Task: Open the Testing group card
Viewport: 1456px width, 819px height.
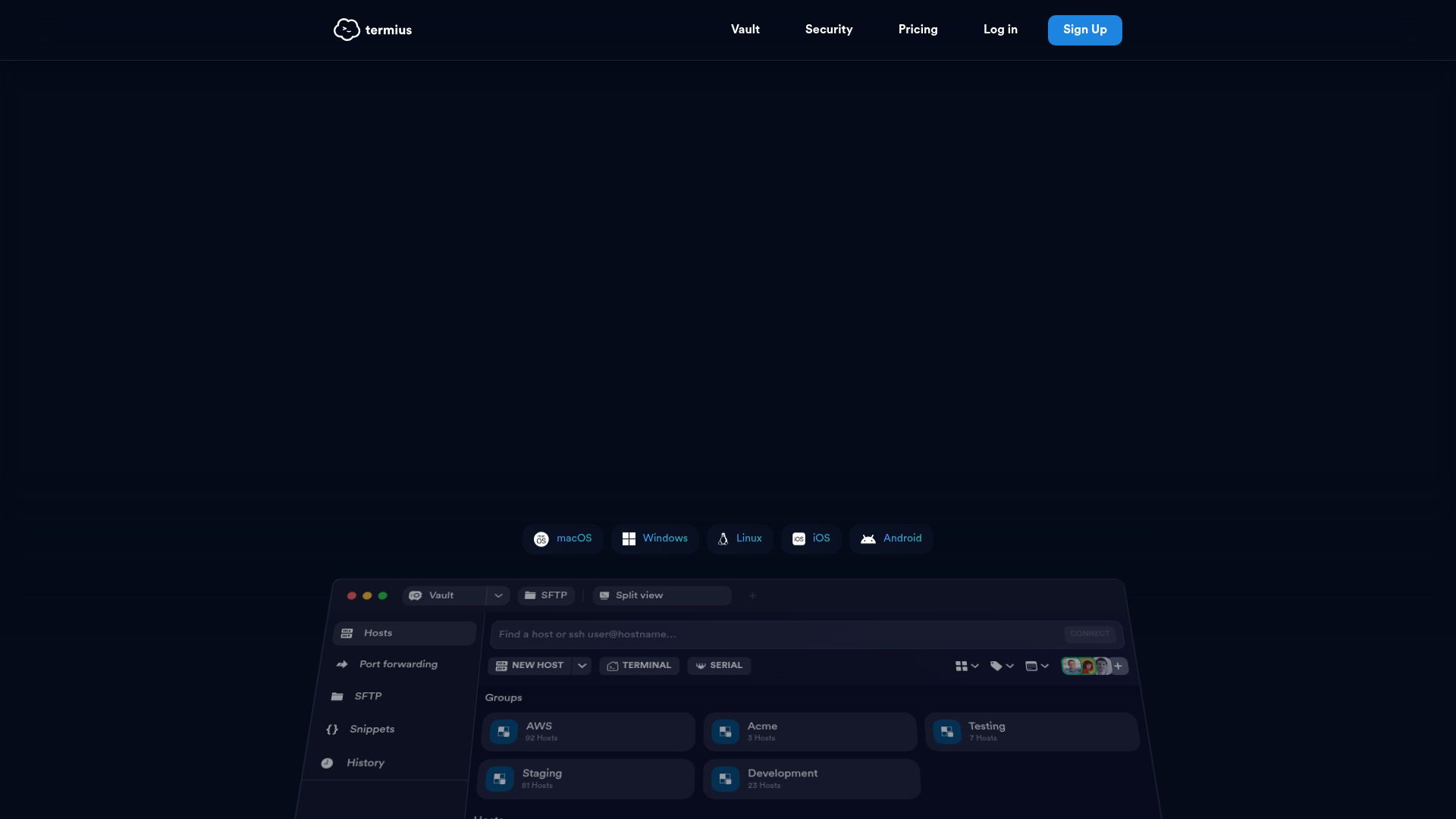Action: pos(1032,732)
